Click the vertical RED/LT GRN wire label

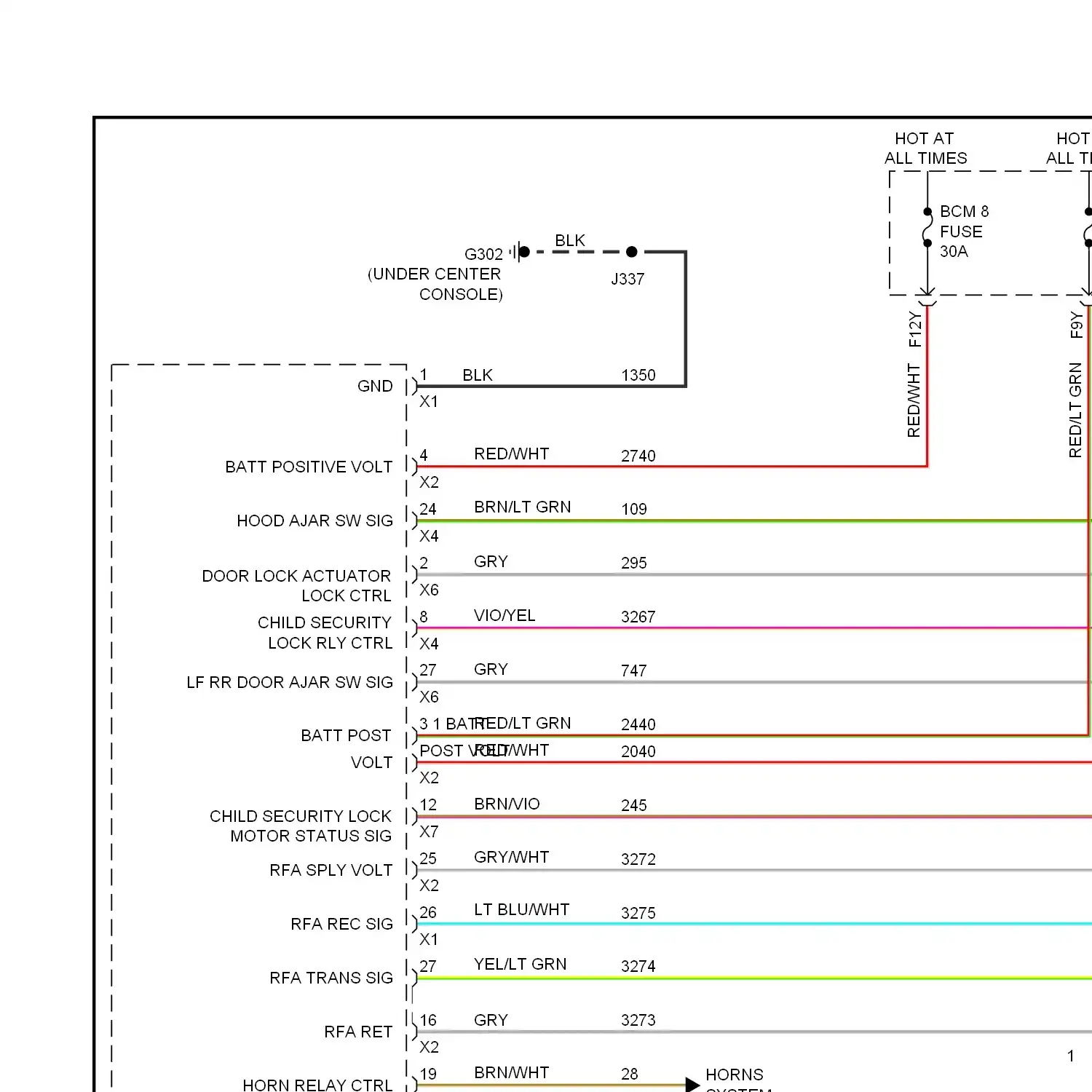click(1075, 410)
